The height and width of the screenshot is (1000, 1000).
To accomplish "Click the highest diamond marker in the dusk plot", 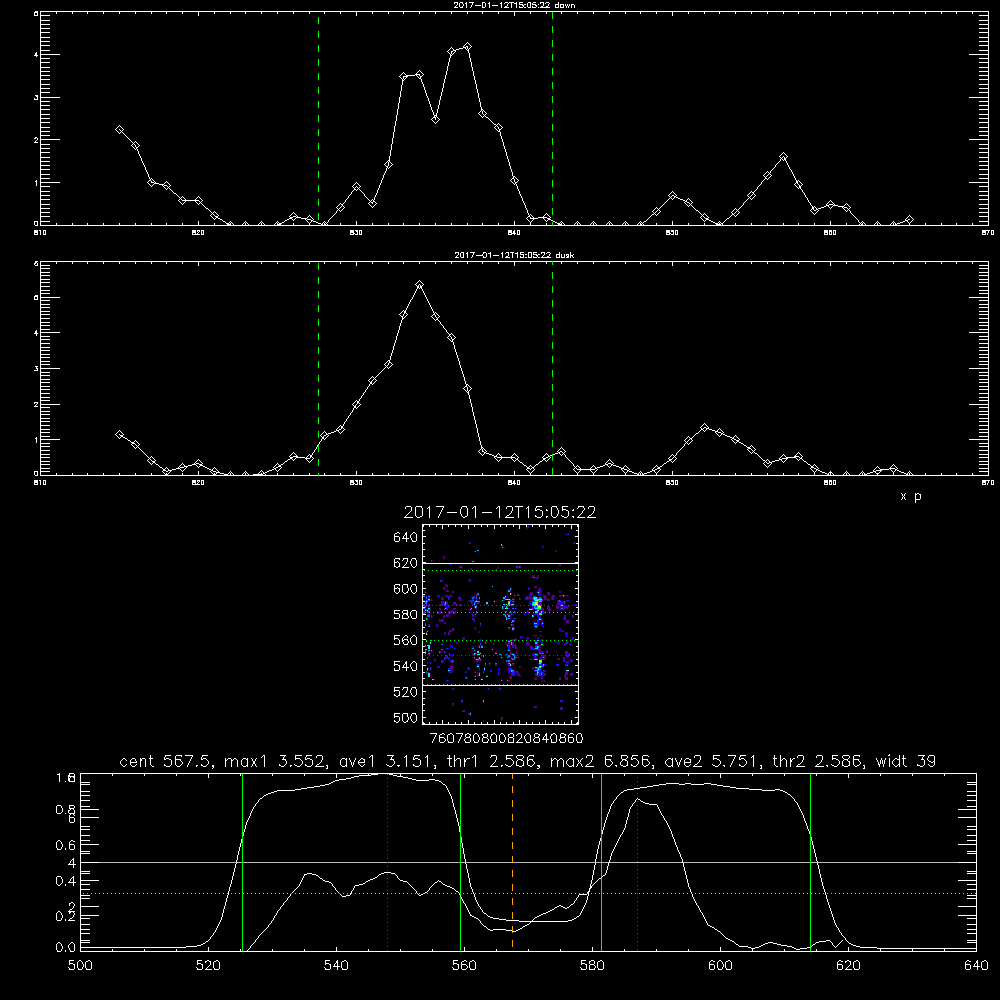I will [x=419, y=284].
